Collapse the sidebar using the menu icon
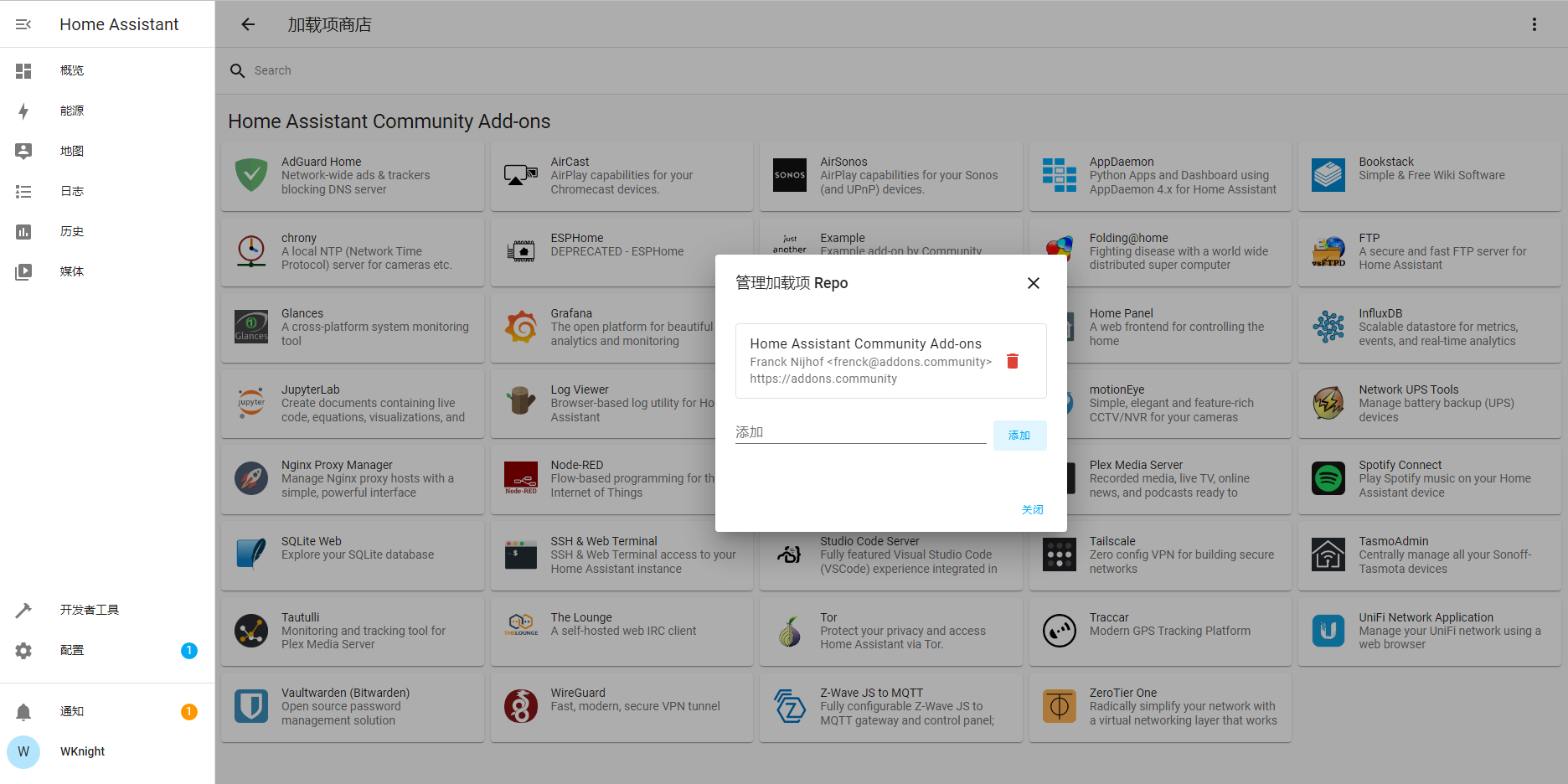Viewport: 1568px width, 784px height. [x=23, y=24]
